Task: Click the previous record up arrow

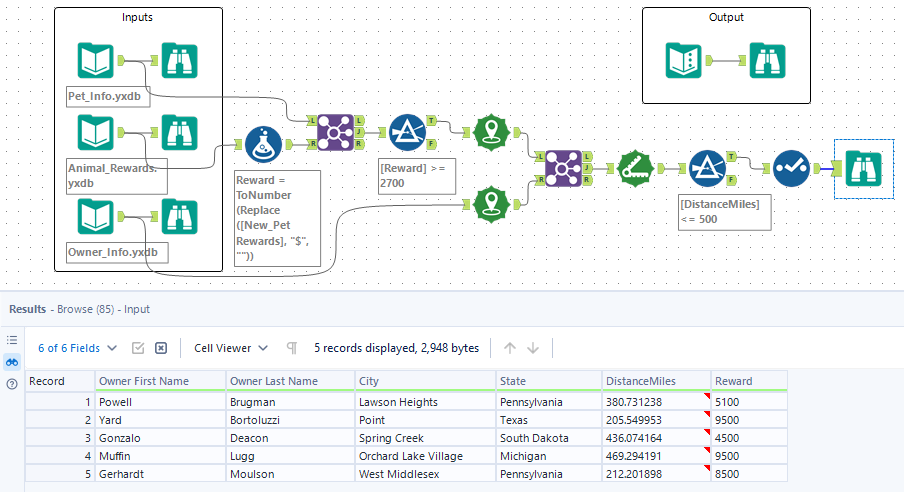Action: pos(510,348)
